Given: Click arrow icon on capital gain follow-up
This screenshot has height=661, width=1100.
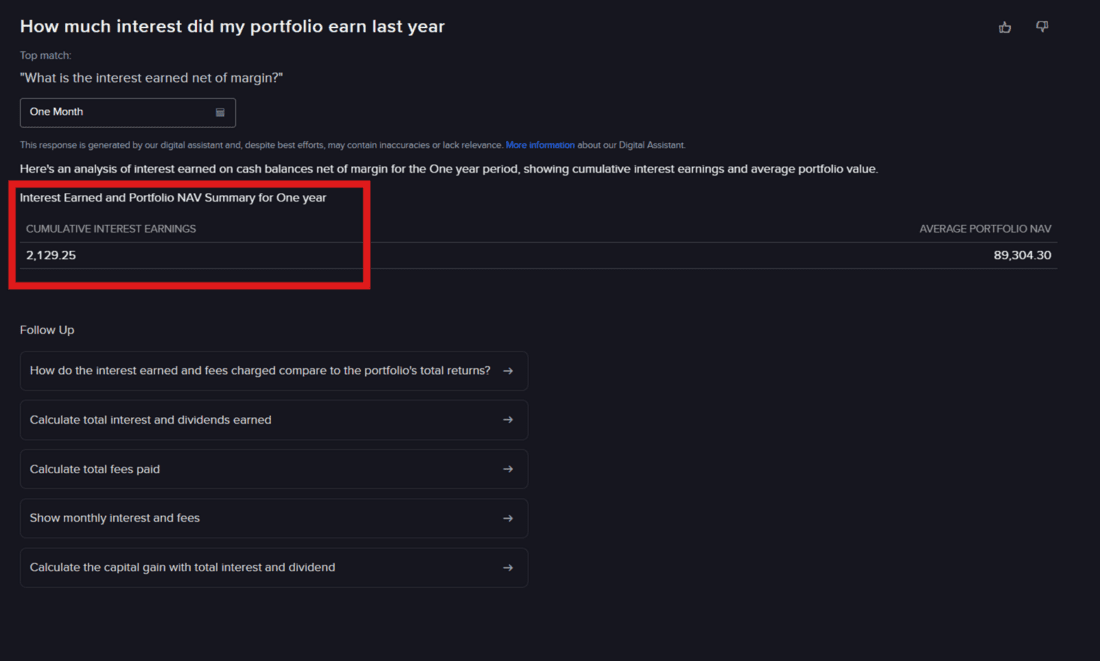Looking at the screenshot, I should [x=508, y=567].
